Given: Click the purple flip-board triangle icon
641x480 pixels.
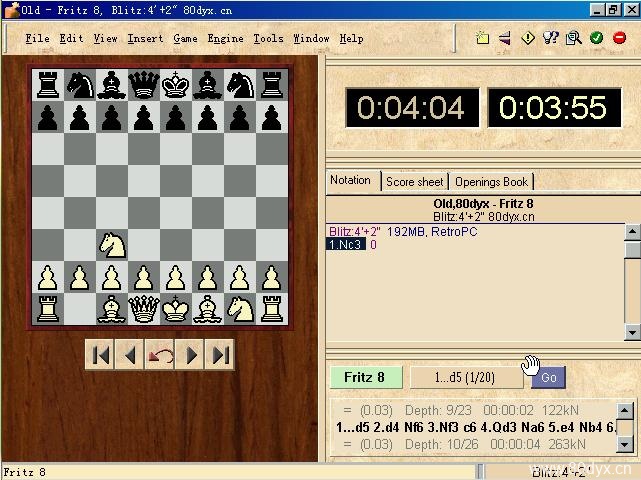Looking at the screenshot, I should click(504, 38).
